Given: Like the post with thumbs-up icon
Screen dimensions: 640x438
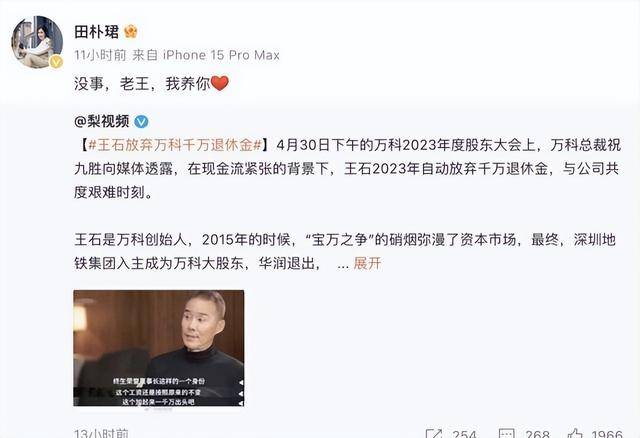Looking at the screenshot, I should tap(575, 433).
